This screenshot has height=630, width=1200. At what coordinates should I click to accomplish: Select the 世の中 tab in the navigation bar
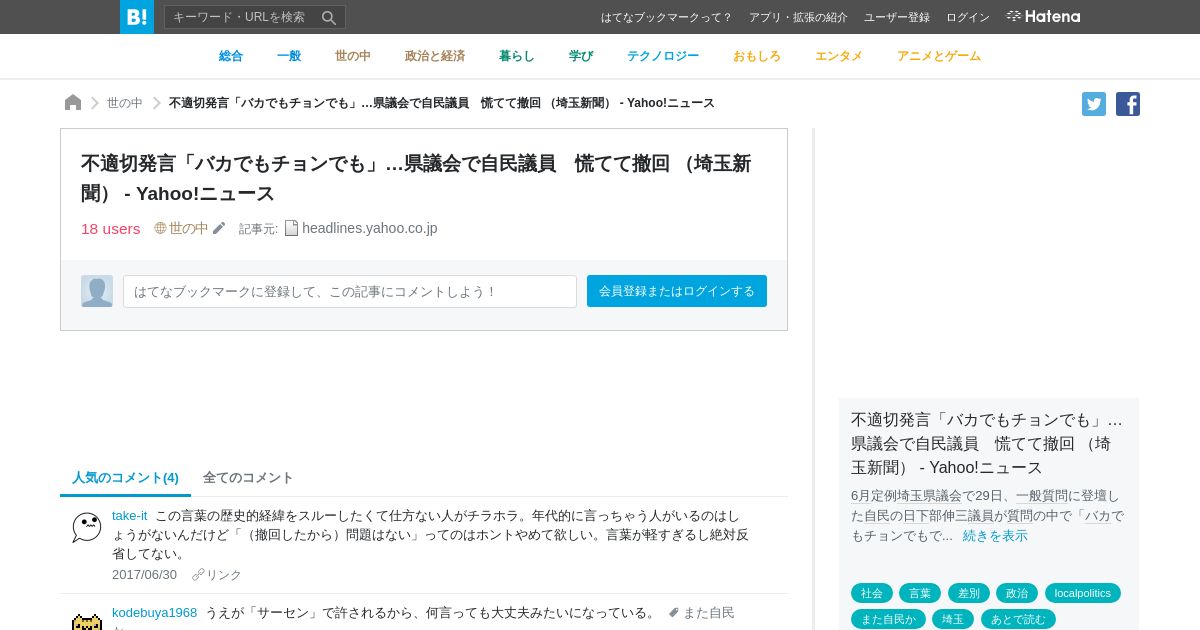tap(353, 56)
